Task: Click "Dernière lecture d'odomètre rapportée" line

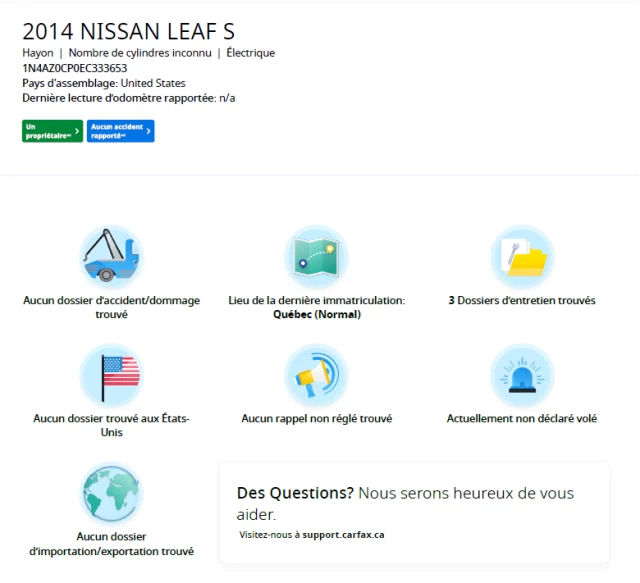Action: click(x=129, y=98)
